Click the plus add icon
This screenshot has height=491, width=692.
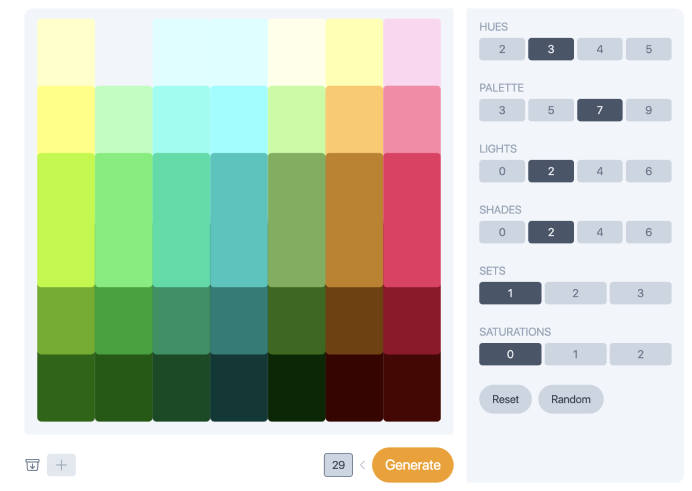[x=61, y=465]
